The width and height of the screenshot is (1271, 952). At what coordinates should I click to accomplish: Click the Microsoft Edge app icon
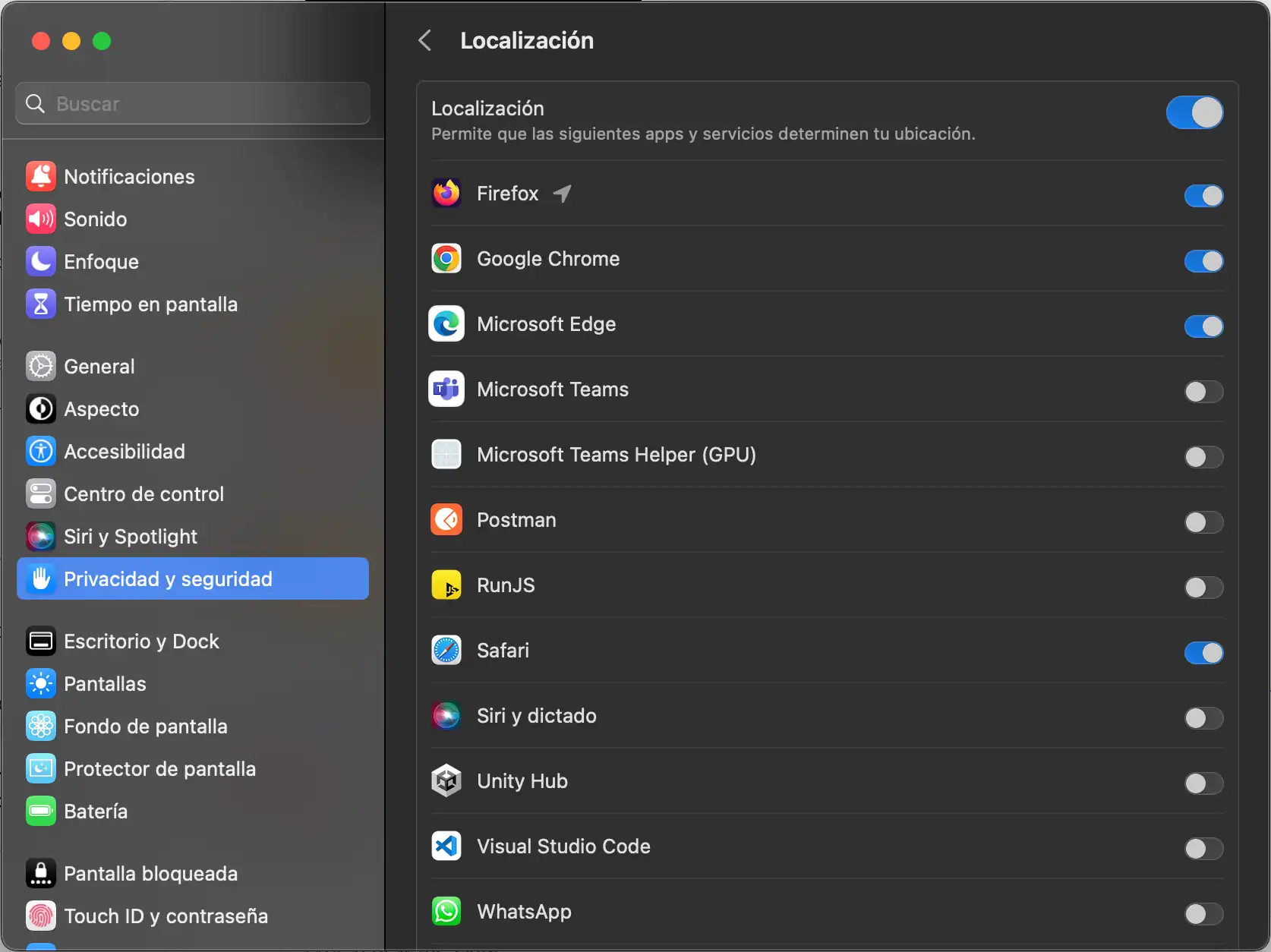[x=446, y=324]
